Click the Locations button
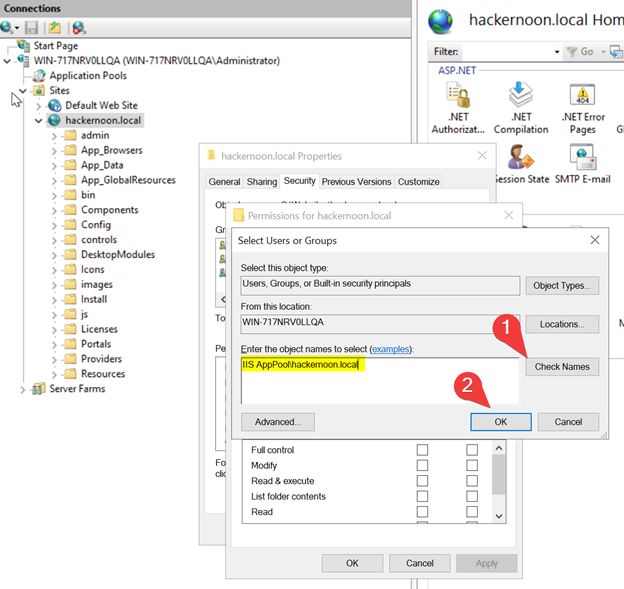 (x=562, y=324)
